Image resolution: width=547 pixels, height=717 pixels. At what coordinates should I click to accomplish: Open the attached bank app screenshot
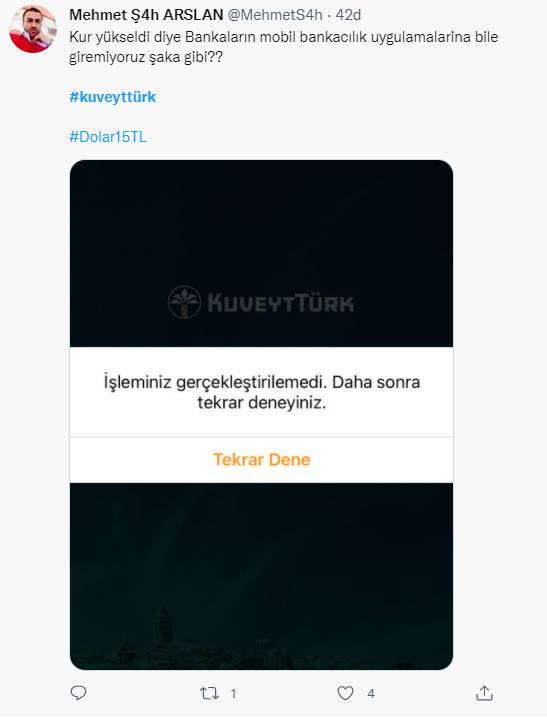[x=262, y=415]
